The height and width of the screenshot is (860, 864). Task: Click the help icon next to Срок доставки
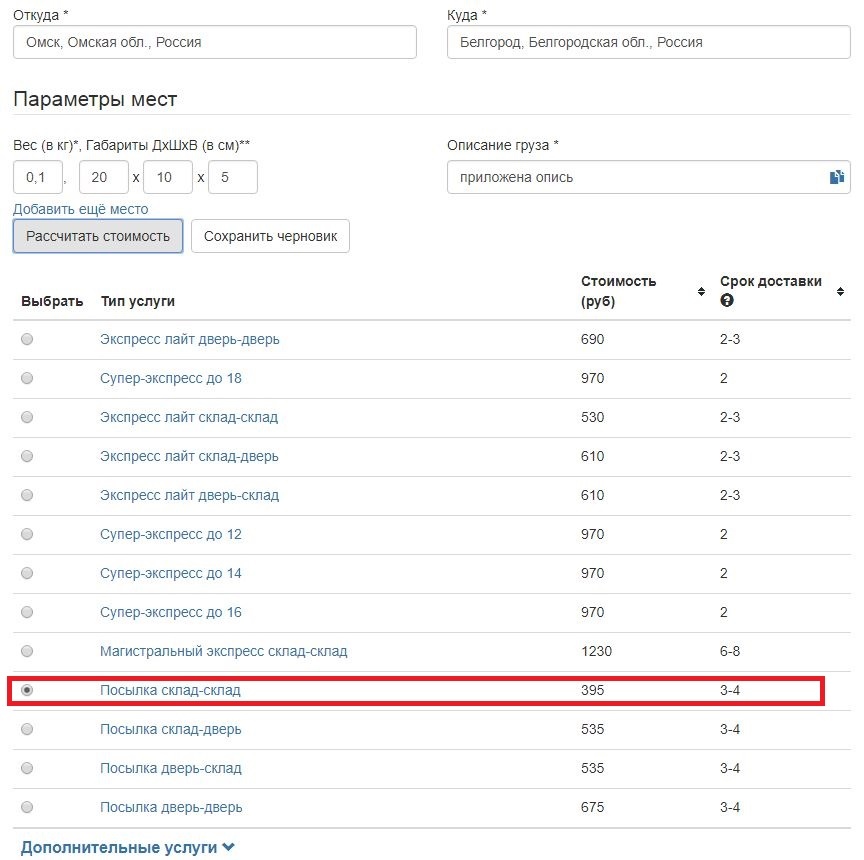(727, 300)
